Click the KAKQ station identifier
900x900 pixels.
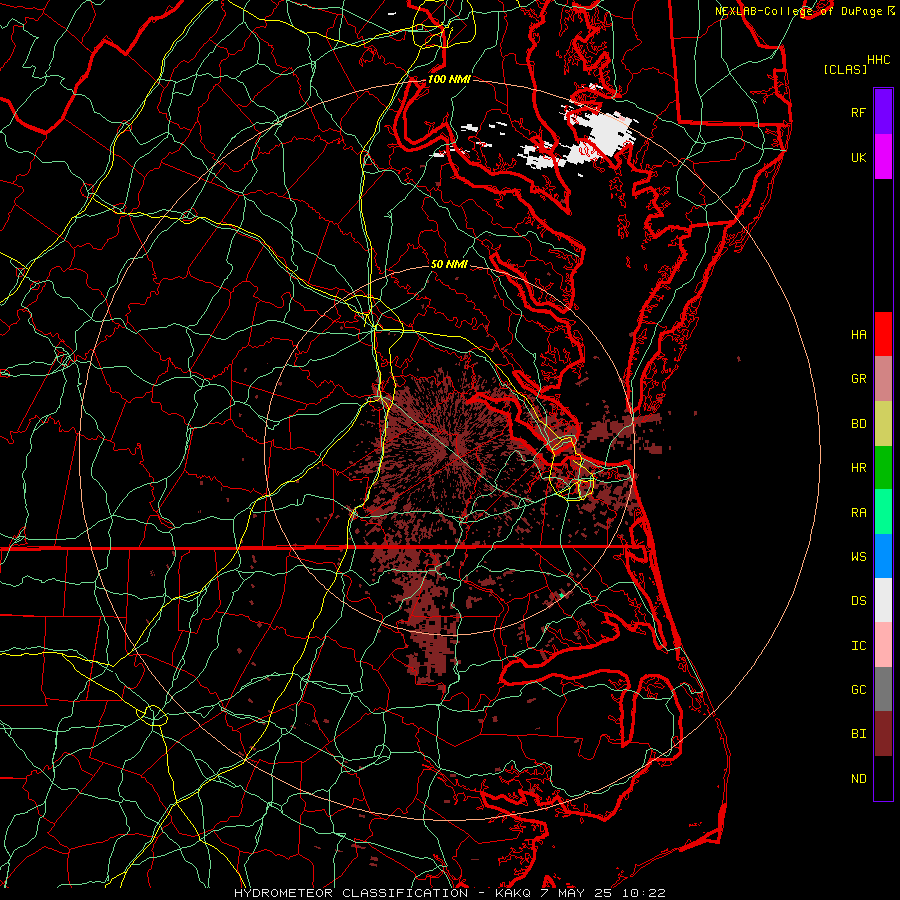click(x=513, y=893)
